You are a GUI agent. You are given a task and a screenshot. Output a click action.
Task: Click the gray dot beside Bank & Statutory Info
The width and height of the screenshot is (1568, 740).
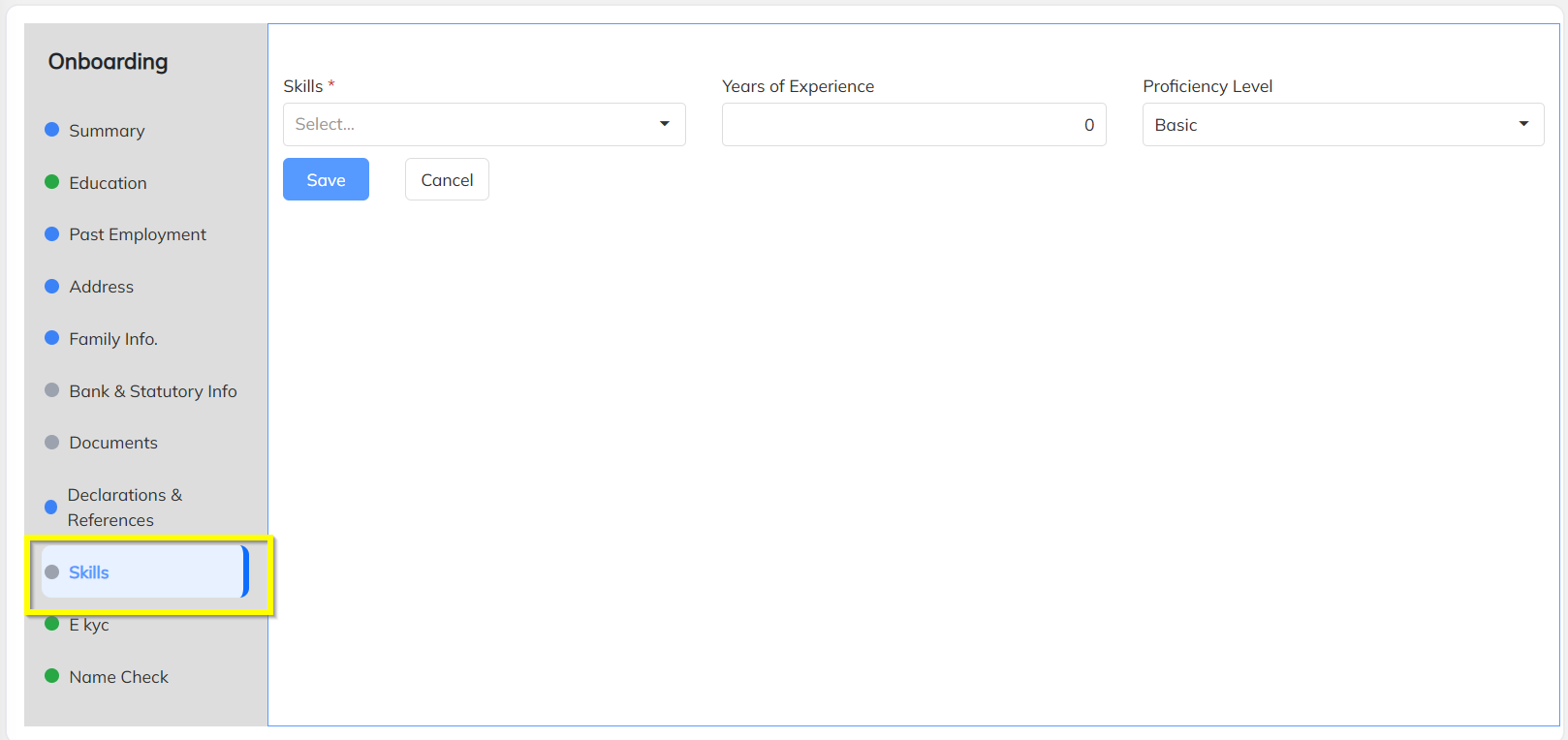point(52,390)
